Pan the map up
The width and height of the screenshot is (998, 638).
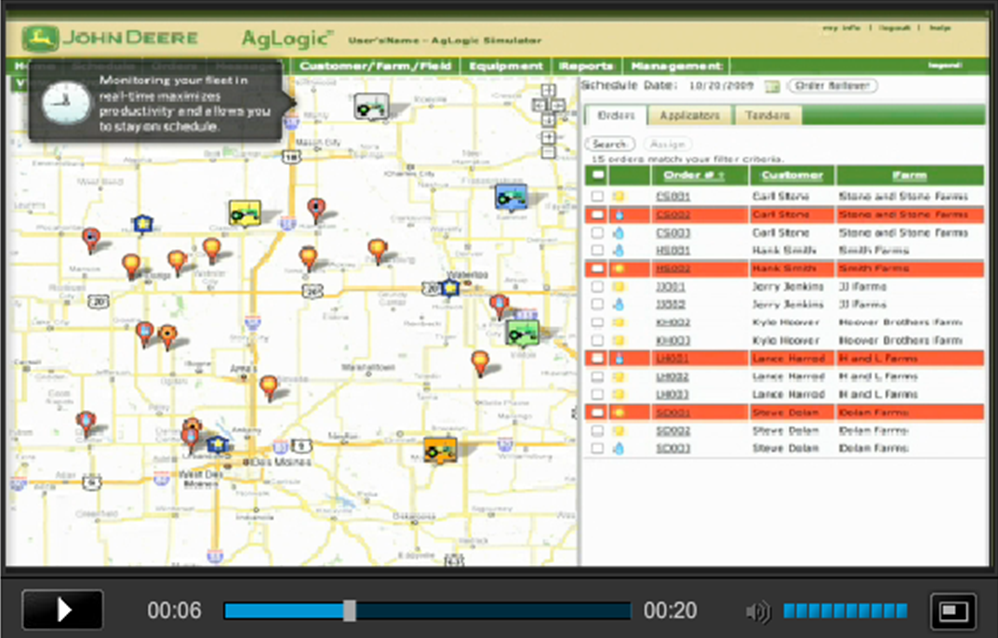[x=548, y=90]
